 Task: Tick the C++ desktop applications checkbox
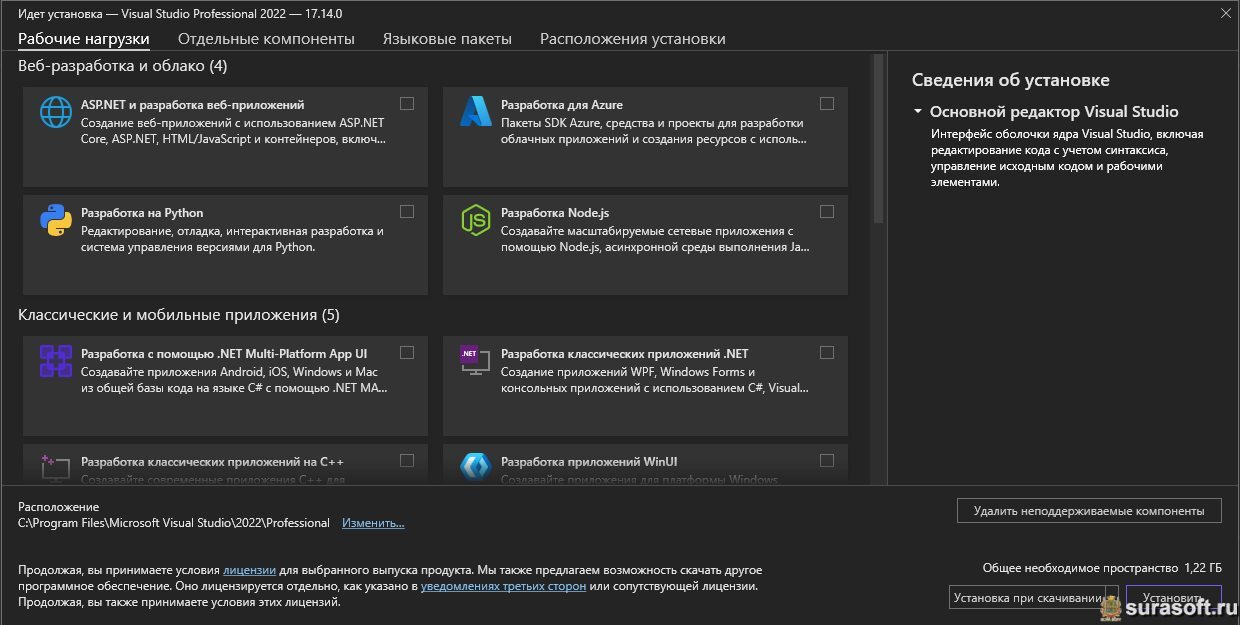tap(407, 460)
